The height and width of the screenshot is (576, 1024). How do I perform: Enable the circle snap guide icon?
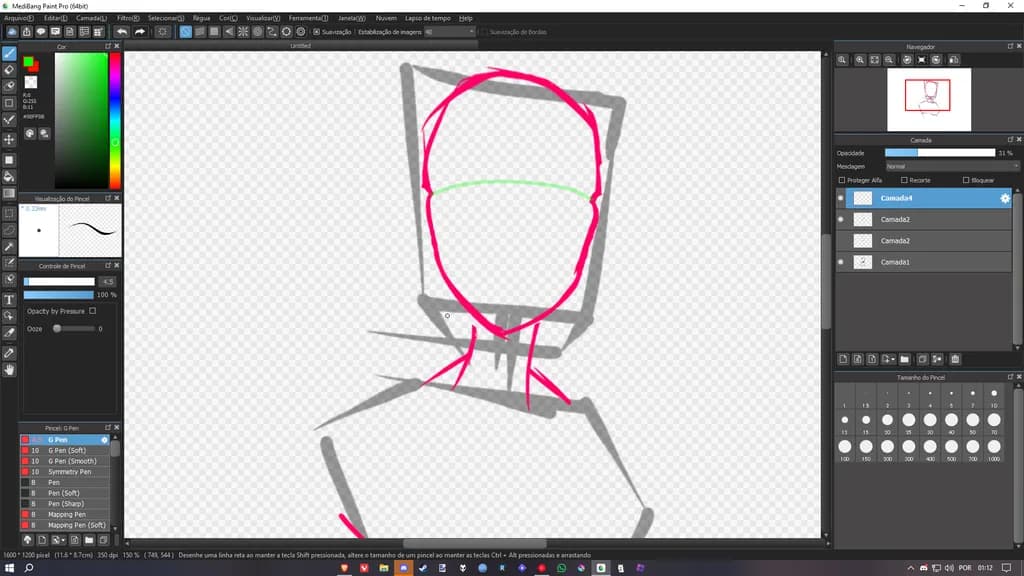tap(257, 31)
